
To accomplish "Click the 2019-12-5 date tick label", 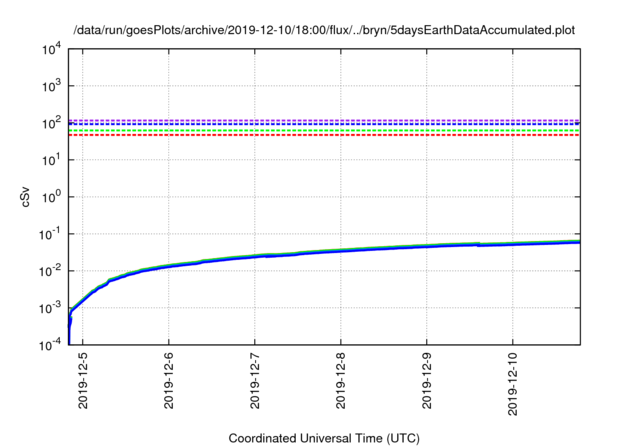I will 83,381.
